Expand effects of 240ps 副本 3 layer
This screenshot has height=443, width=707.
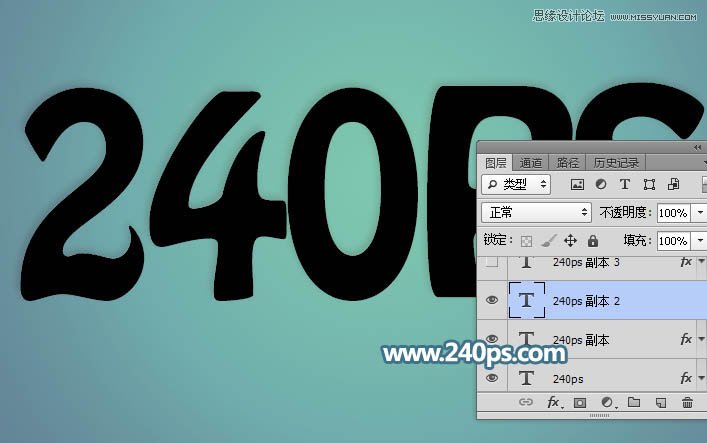click(x=701, y=261)
